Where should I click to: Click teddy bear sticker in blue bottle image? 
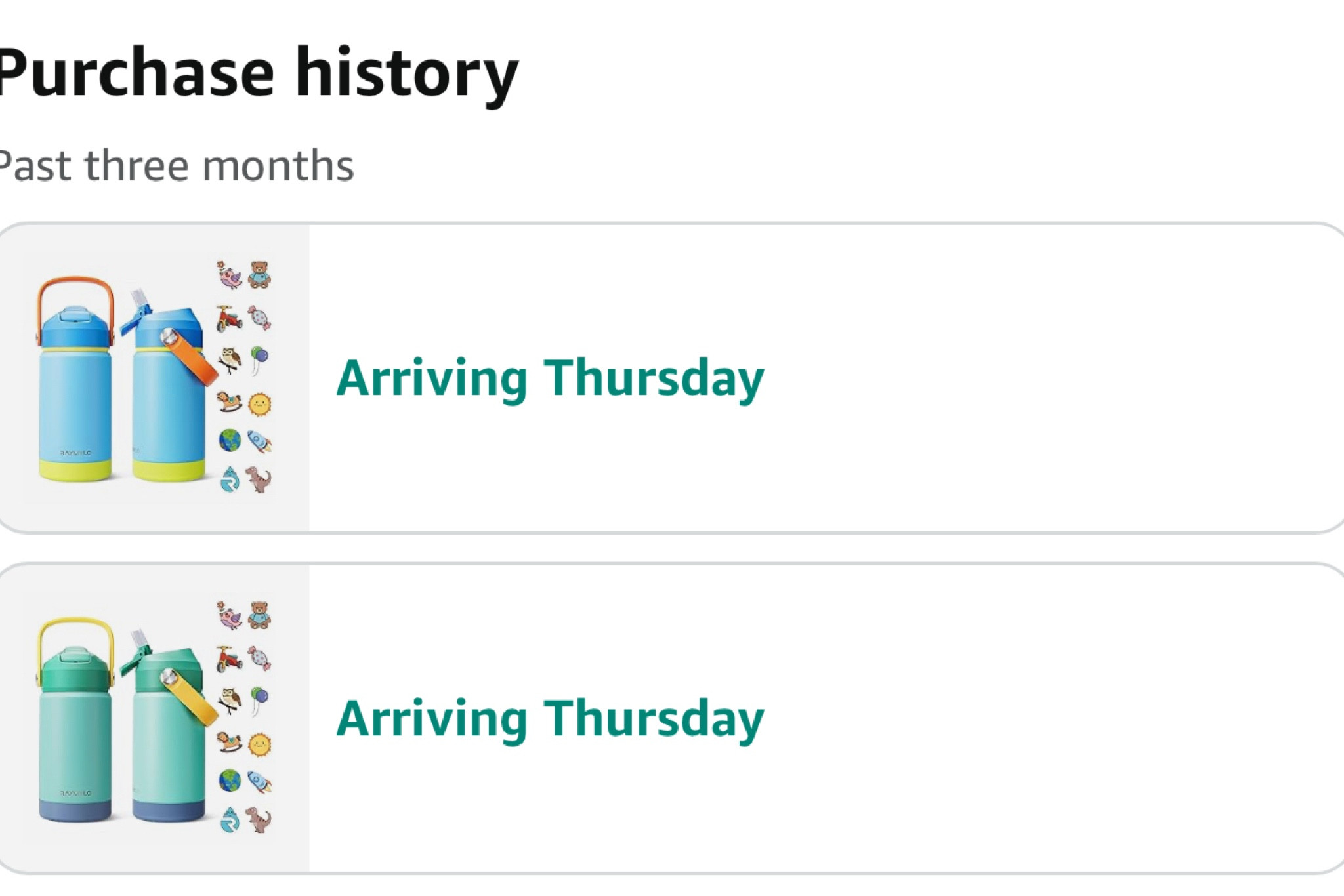(259, 275)
